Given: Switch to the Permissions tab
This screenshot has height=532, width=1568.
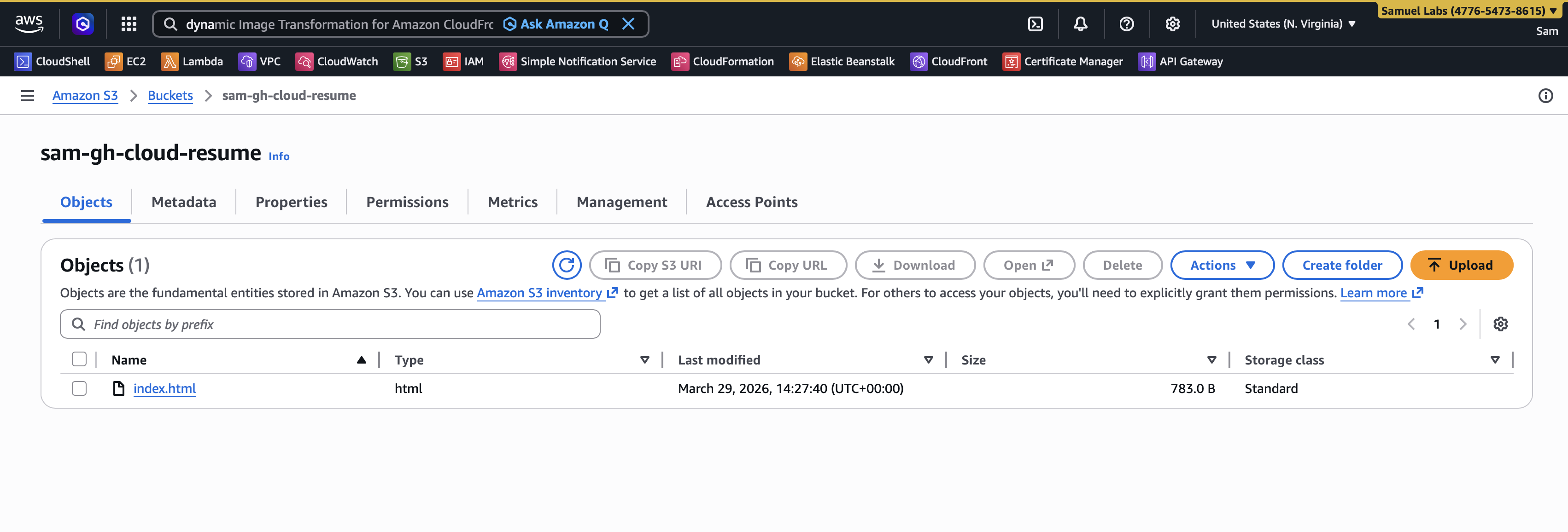Looking at the screenshot, I should 407,202.
